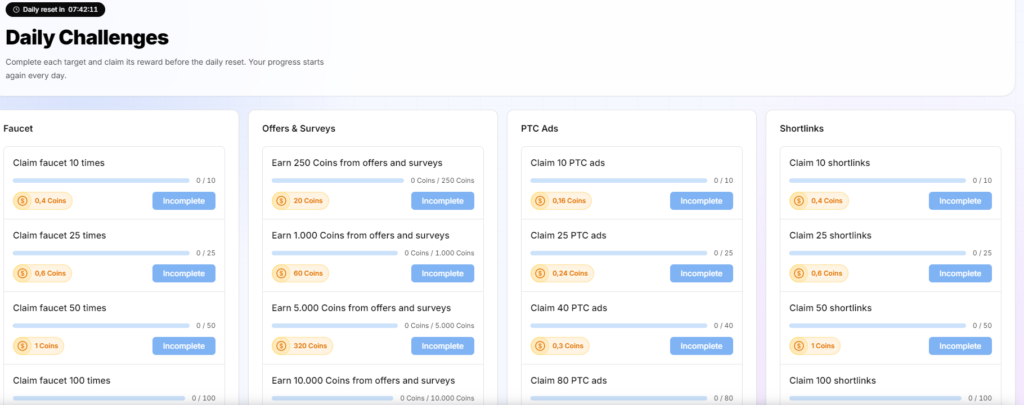Click the coin icon beside 0,4 Coins under Claim 10 shortlinks

tap(799, 201)
